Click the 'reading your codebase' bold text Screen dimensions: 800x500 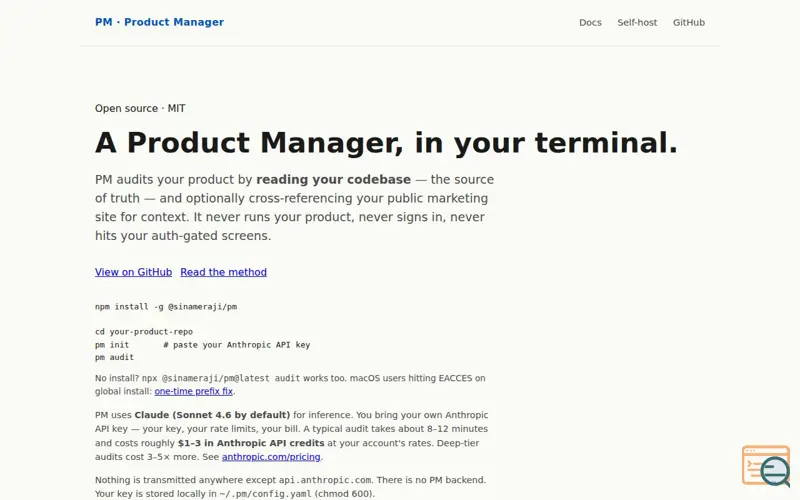tap(333, 180)
